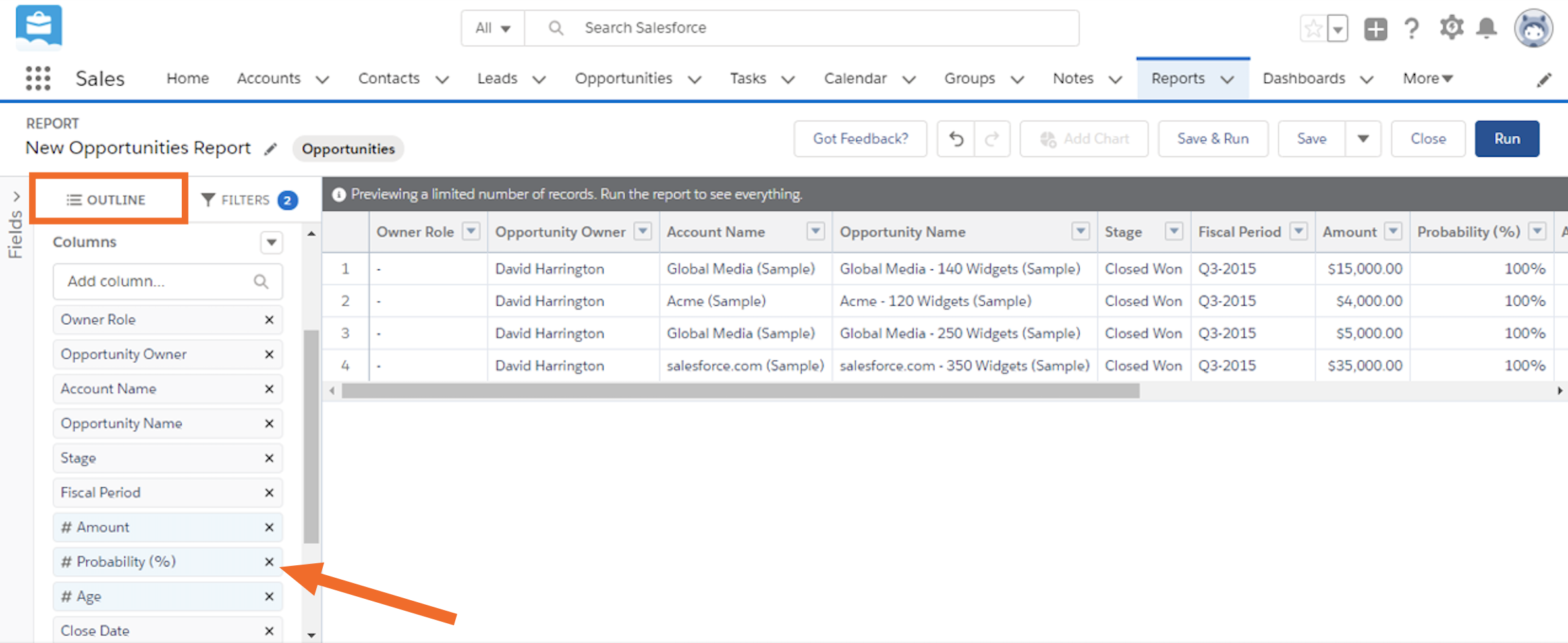Screen dimensions: 1568x643
Task: Open Stage column header menu
Action: 1174,231
